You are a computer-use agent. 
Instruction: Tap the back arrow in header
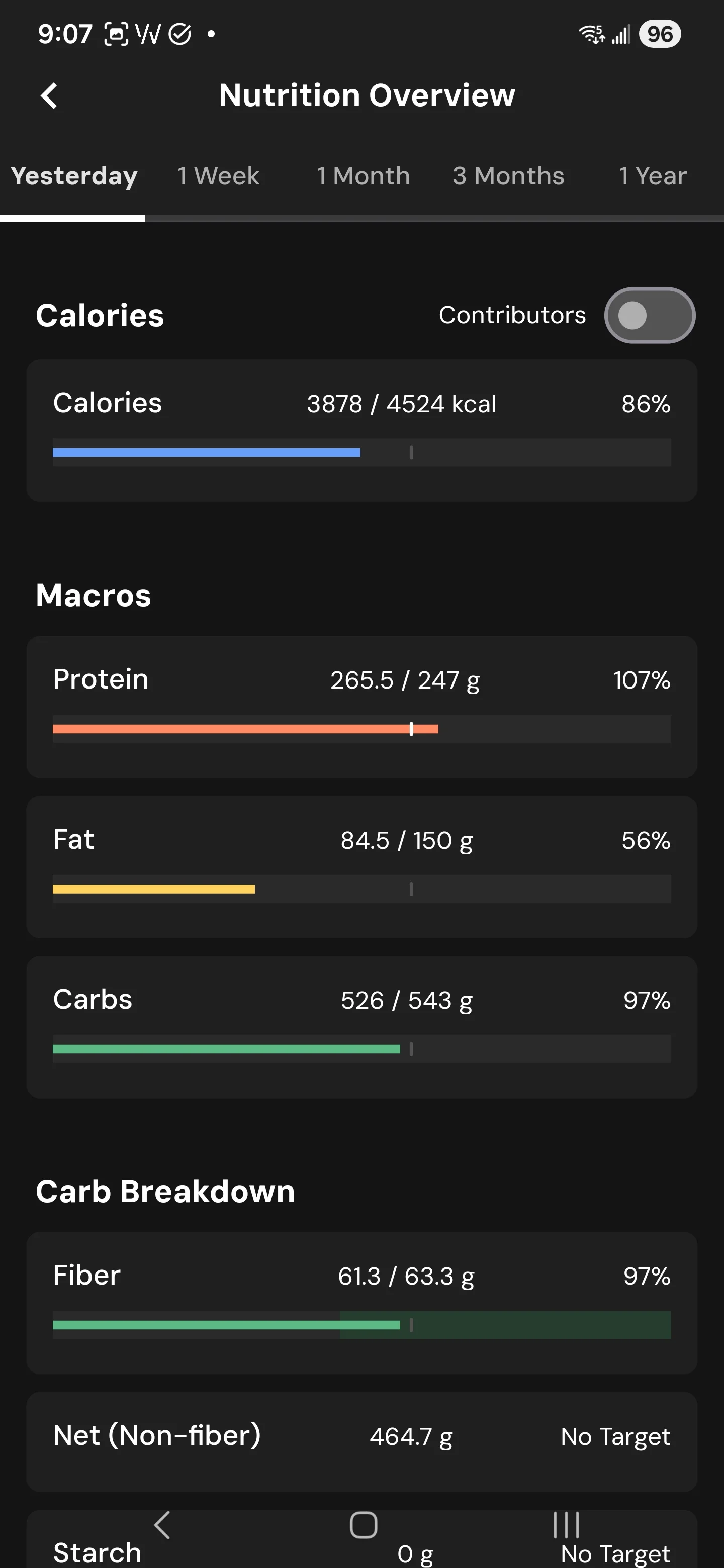coord(49,95)
